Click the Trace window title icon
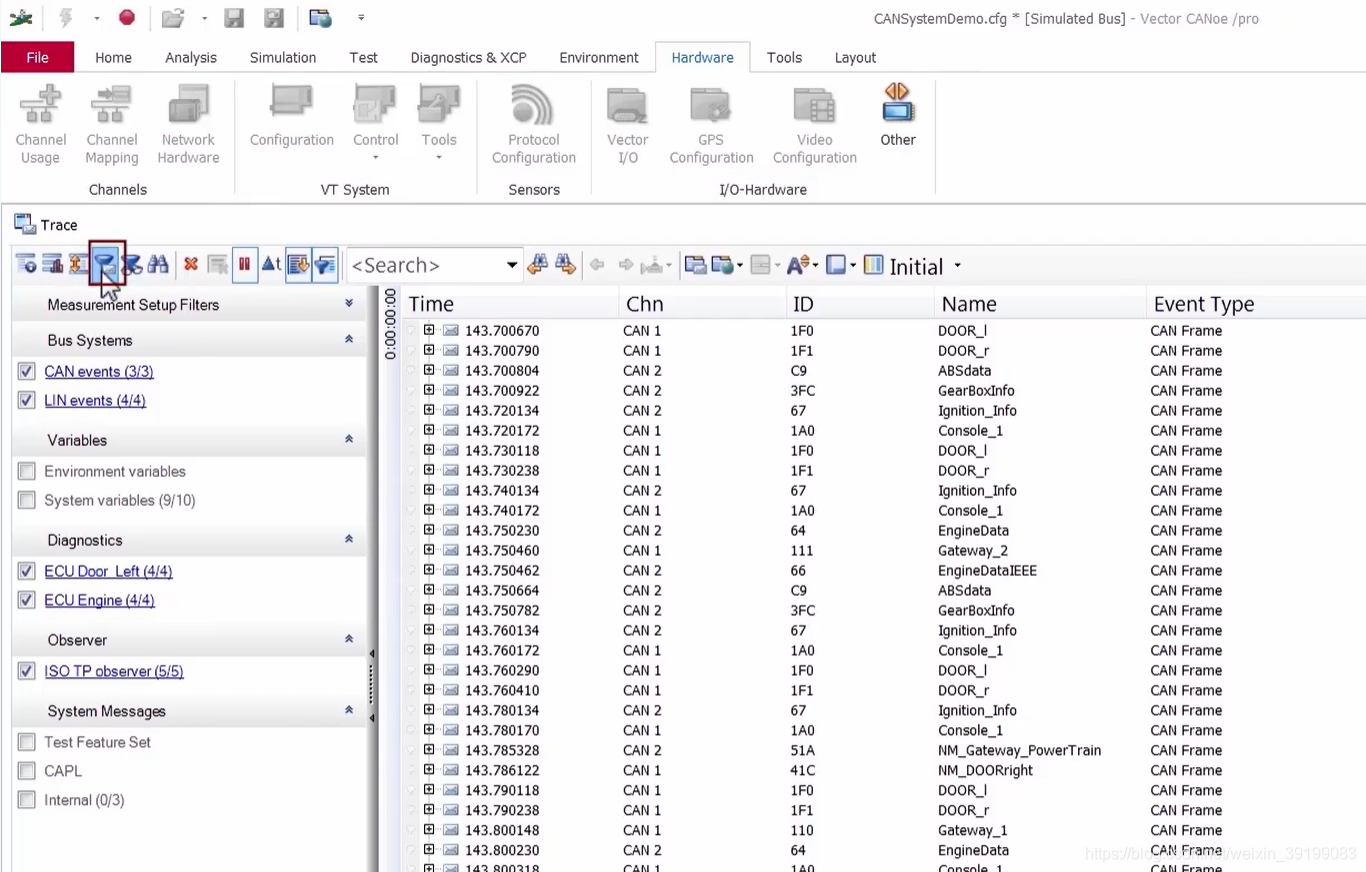1366x872 pixels. (x=24, y=224)
